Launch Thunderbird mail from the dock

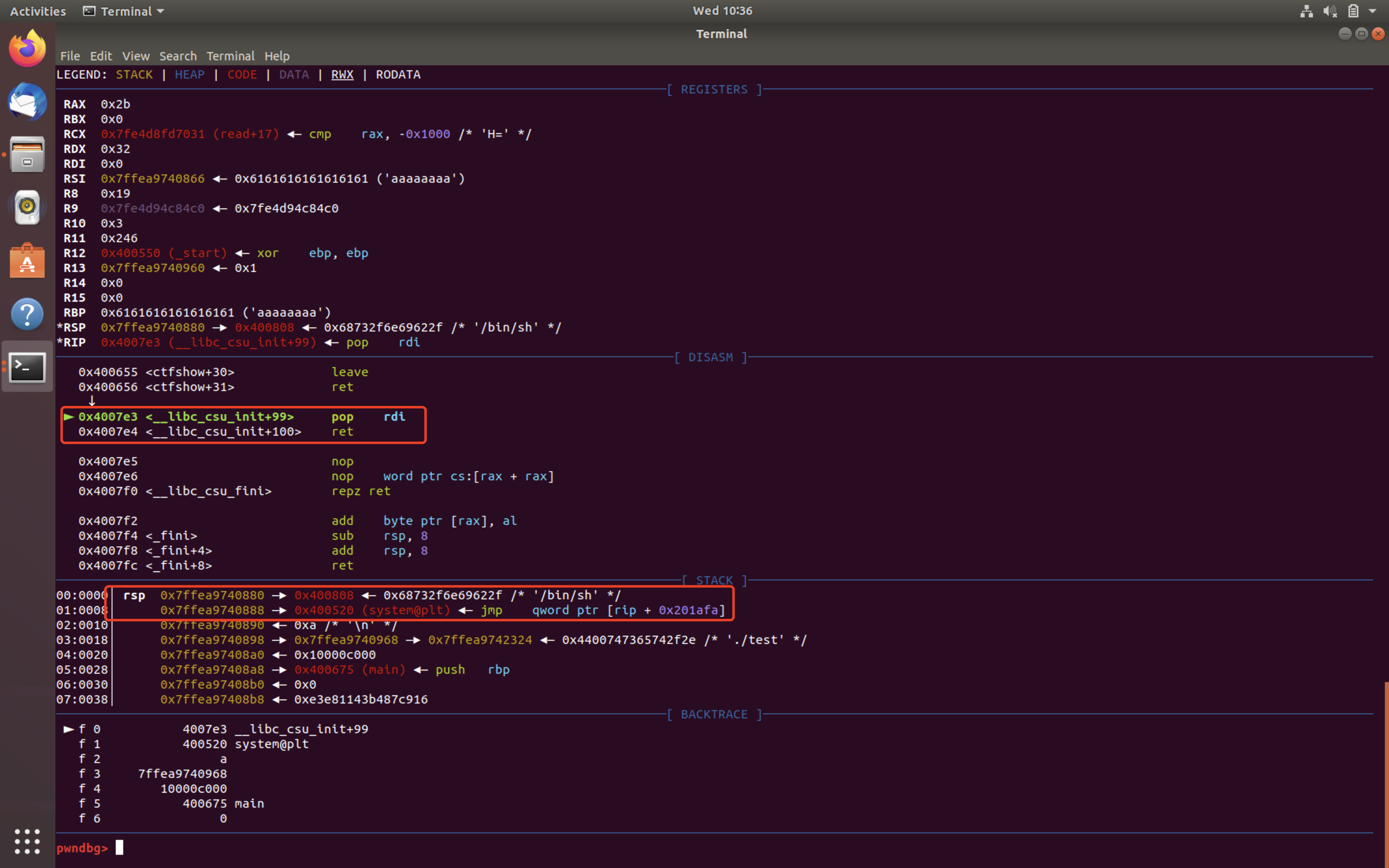click(27, 102)
